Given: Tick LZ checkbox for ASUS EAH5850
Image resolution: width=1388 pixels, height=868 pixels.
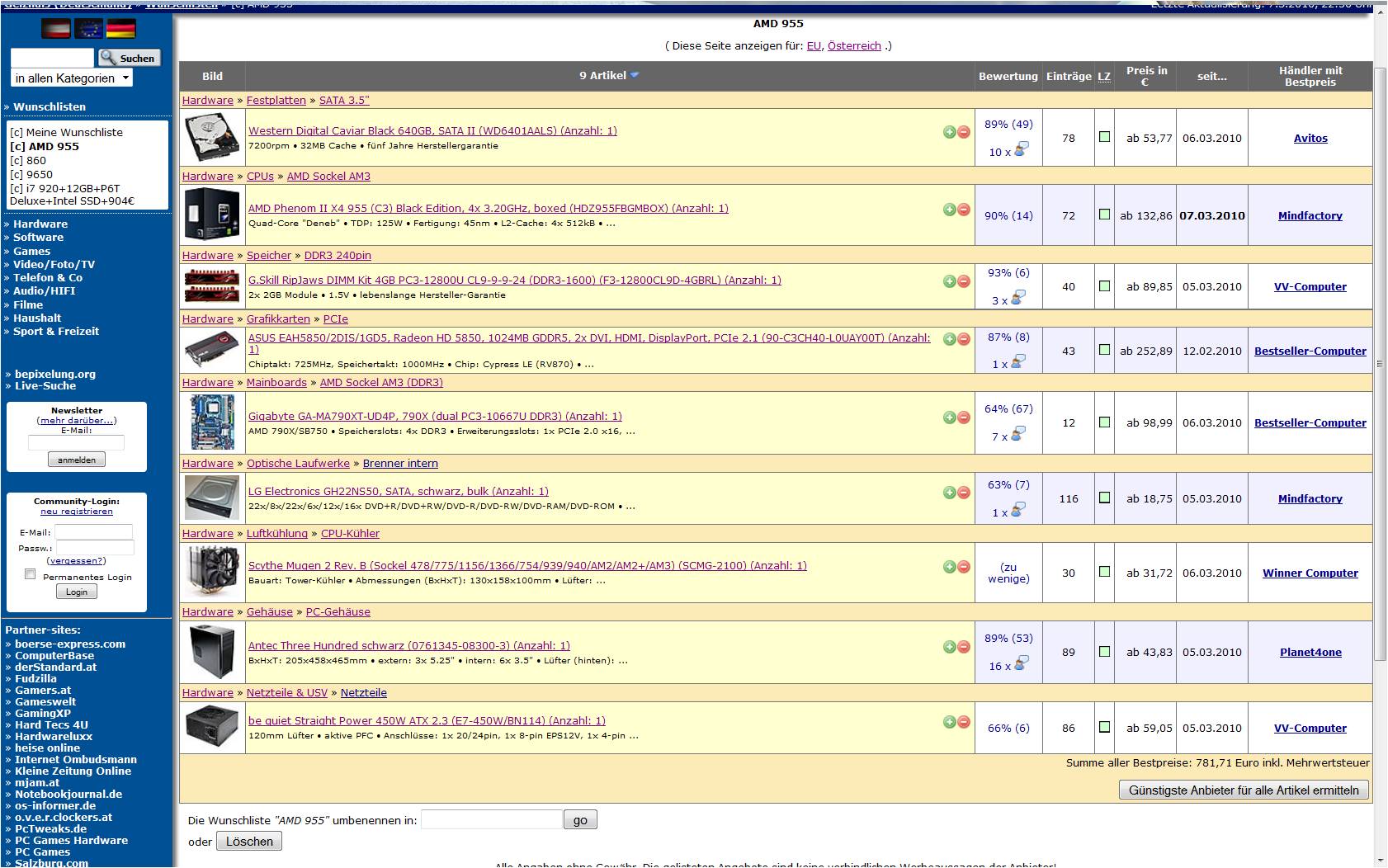Looking at the screenshot, I should point(1104,350).
